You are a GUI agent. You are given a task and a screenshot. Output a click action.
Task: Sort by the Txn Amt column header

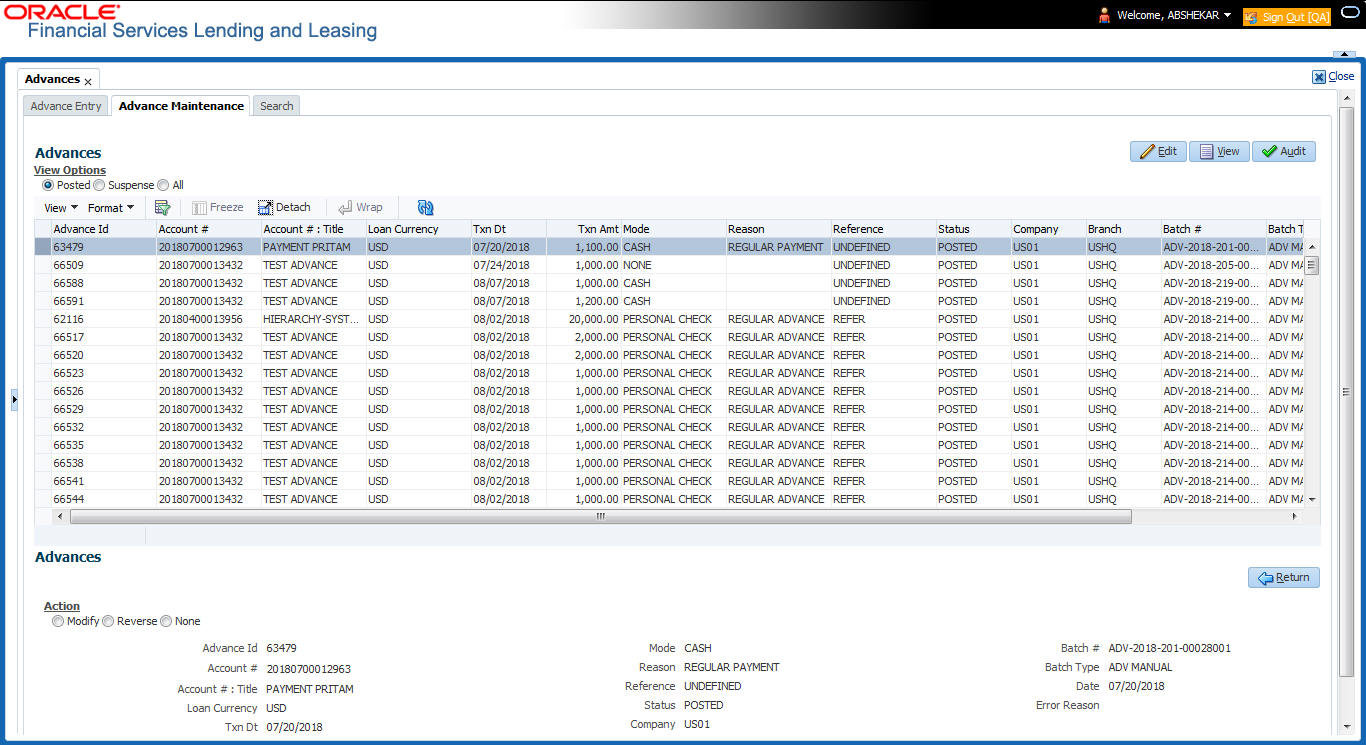pyautogui.click(x=584, y=229)
